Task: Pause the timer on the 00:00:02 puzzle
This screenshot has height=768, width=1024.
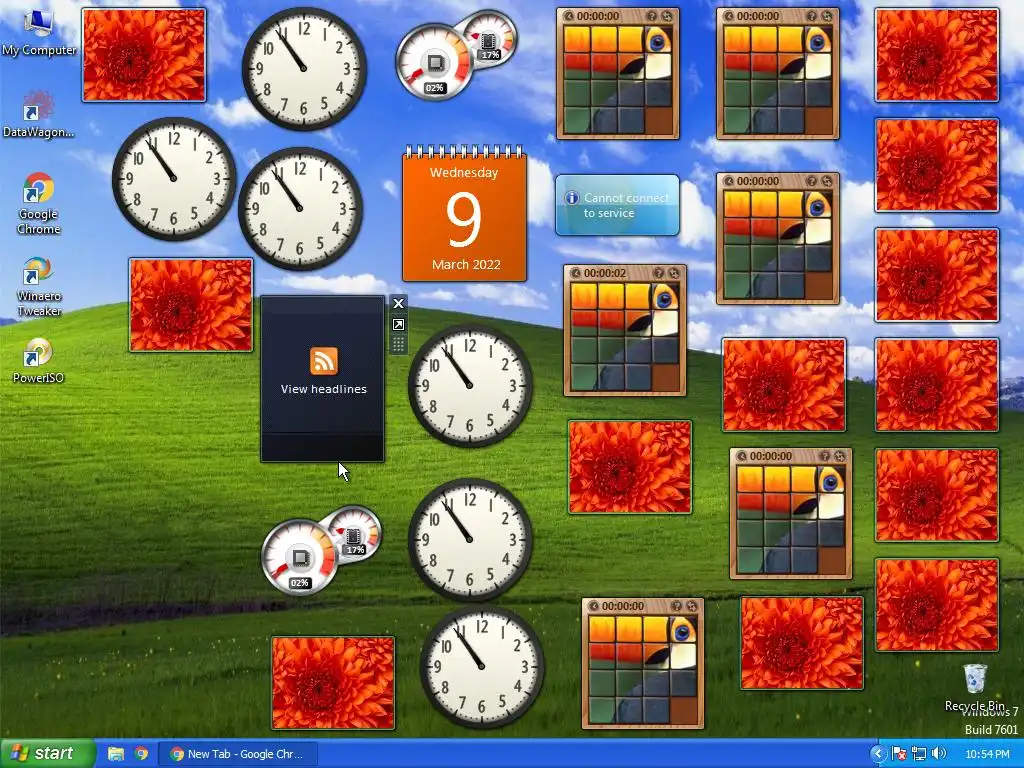Action: point(575,273)
